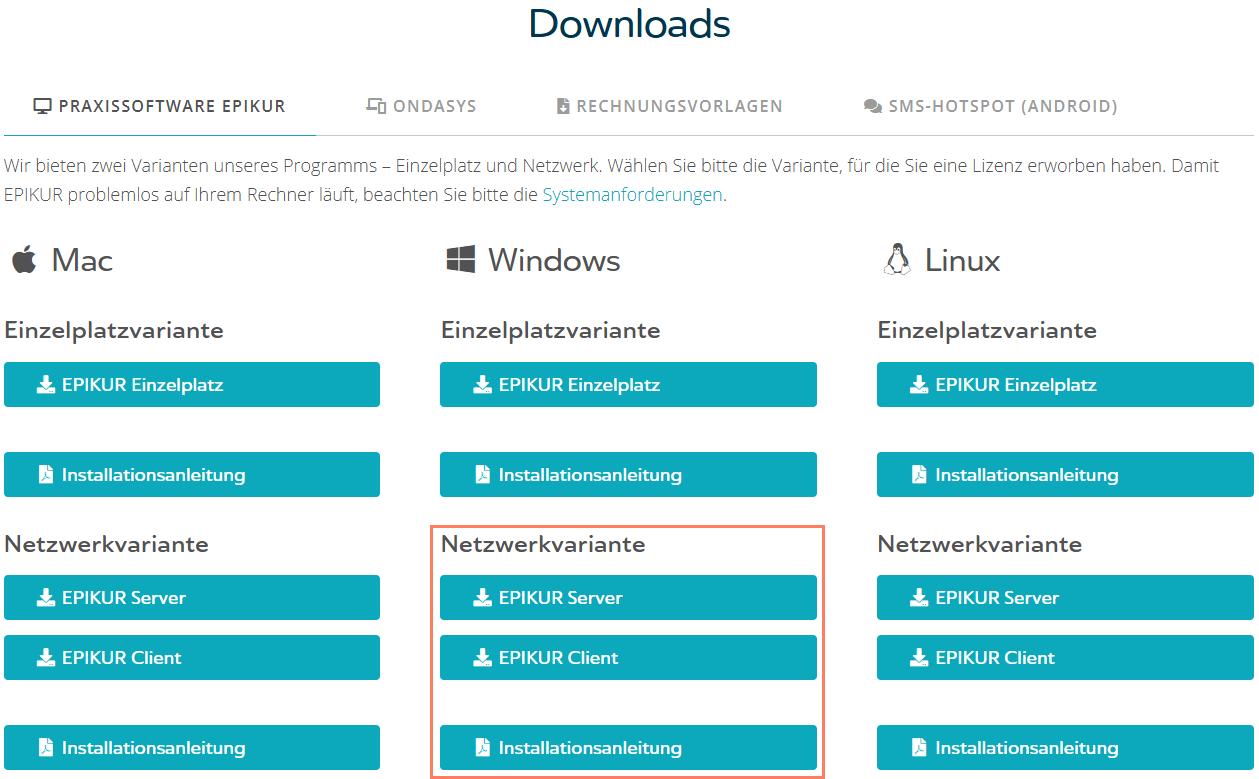
Task: Download EPIKUR Client for Mac
Action: point(192,658)
